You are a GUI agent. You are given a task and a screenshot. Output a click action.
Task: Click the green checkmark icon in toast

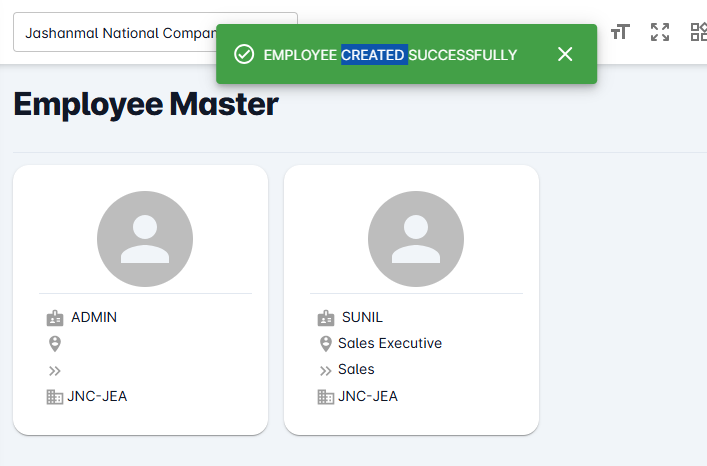tap(243, 54)
